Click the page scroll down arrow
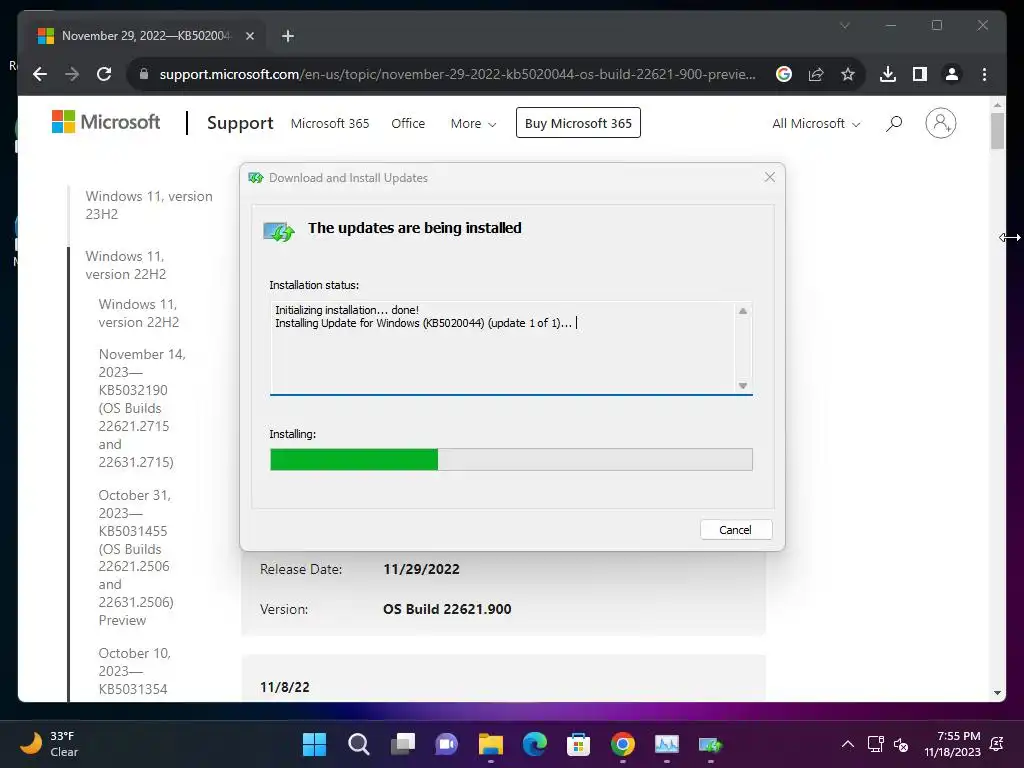1024x768 pixels. (x=997, y=693)
